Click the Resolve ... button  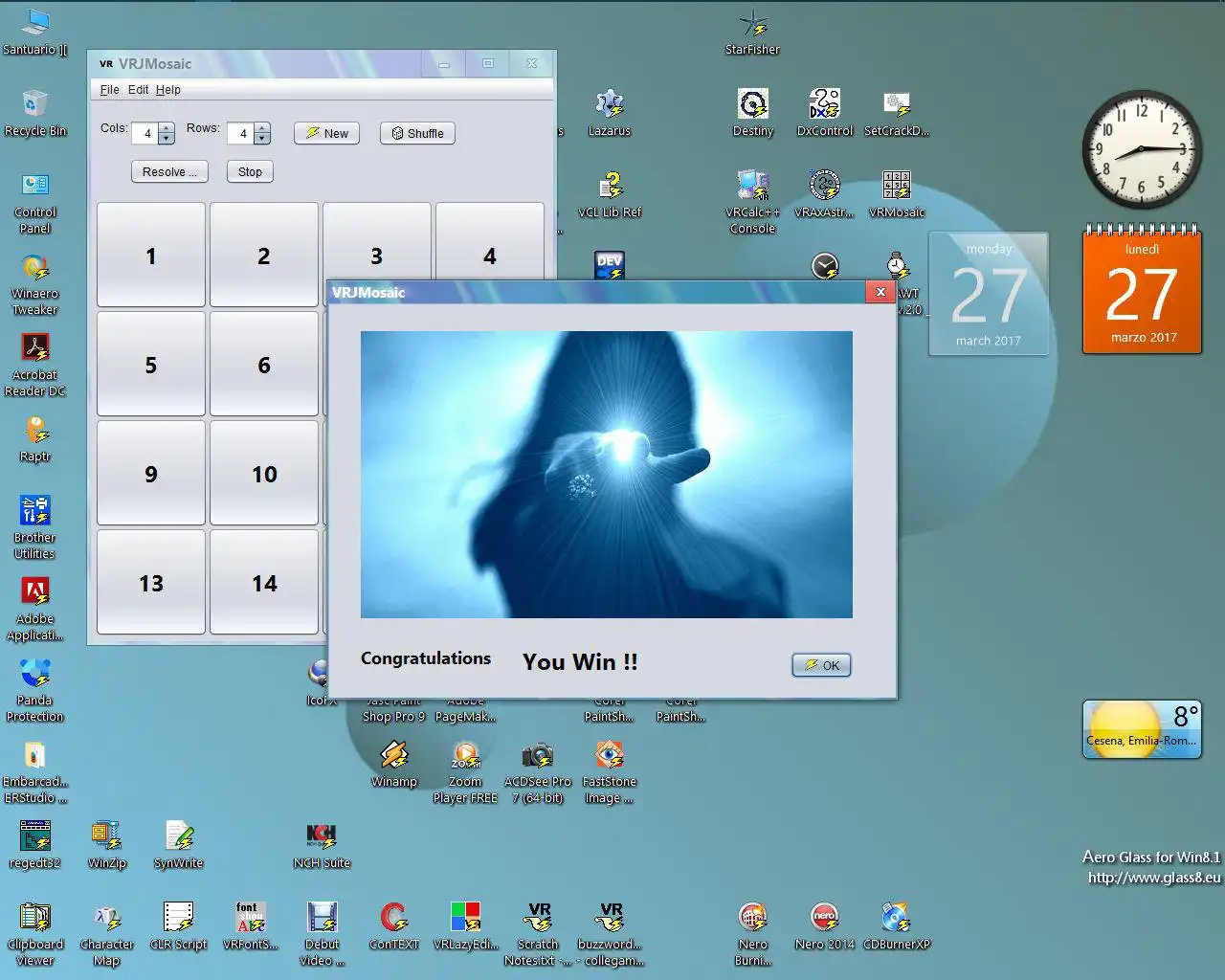[169, 172]
